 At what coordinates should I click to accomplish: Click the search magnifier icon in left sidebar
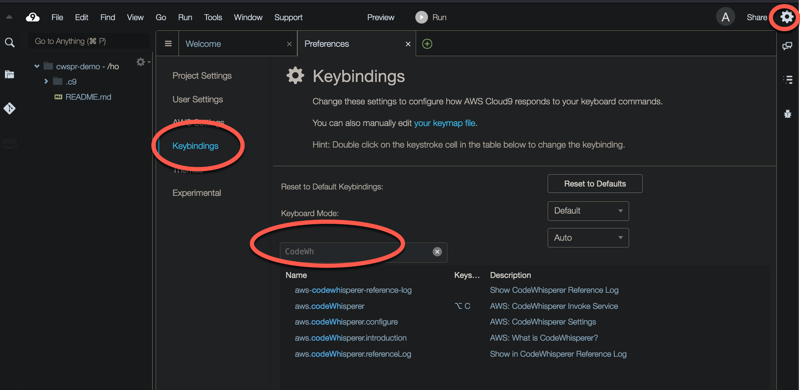(9, 43)
